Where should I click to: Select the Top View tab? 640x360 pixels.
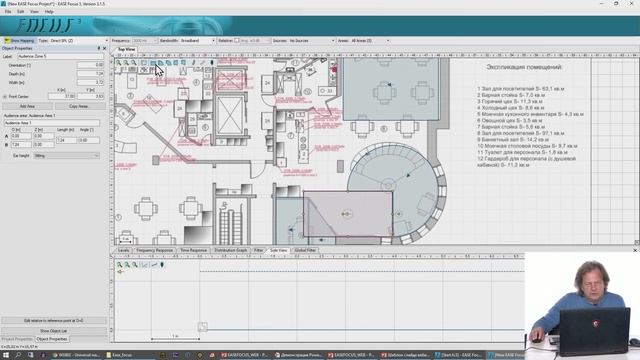point(126,49)
